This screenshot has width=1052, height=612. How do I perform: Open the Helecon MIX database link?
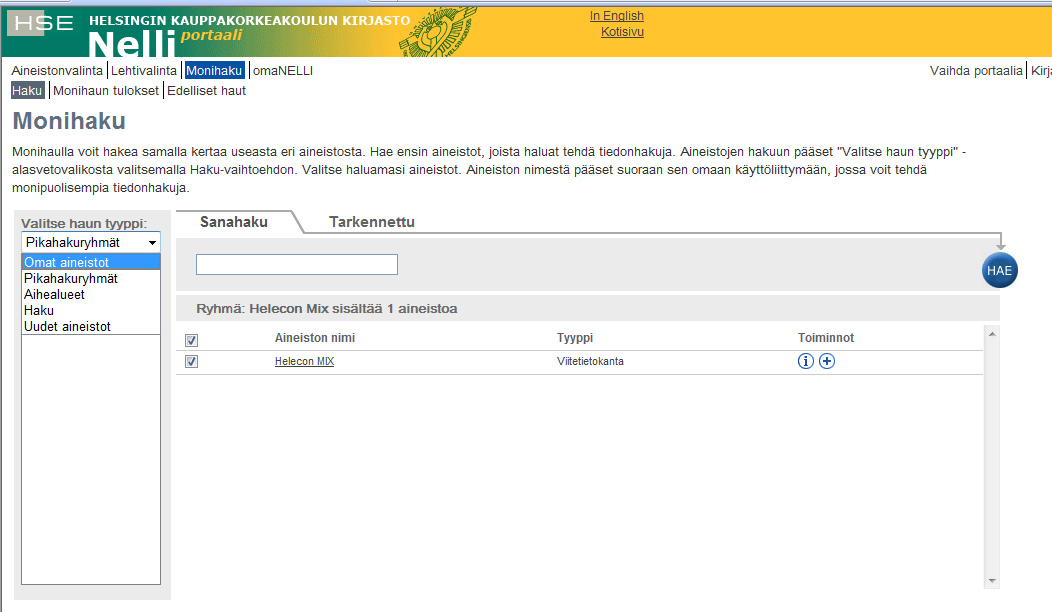click(x=304, y=361)
